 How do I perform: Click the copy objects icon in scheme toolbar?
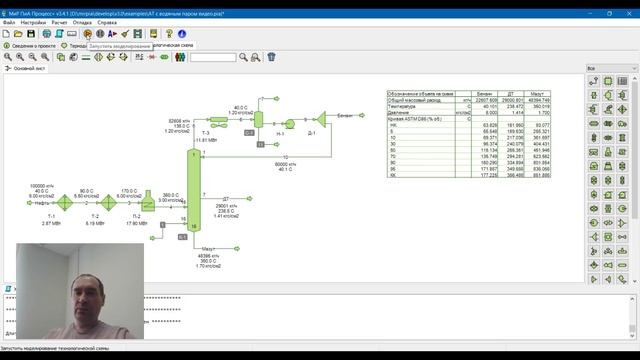coord(61,57)
